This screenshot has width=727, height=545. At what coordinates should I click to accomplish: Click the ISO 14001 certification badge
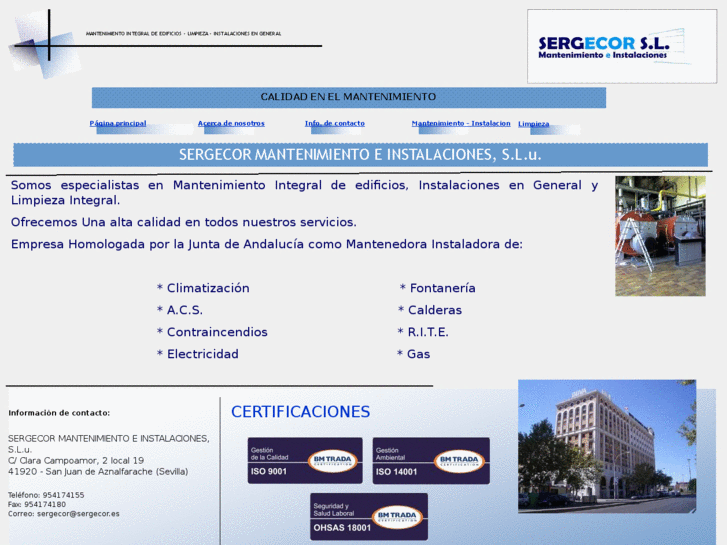(x=431, y=461)
